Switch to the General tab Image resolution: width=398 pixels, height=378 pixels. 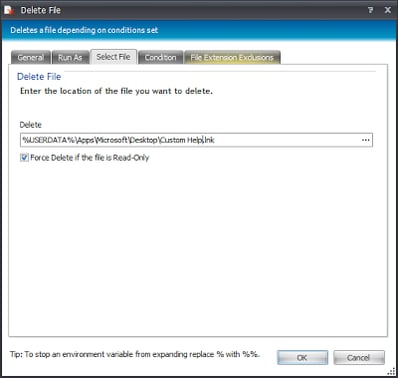coord(31,57)
